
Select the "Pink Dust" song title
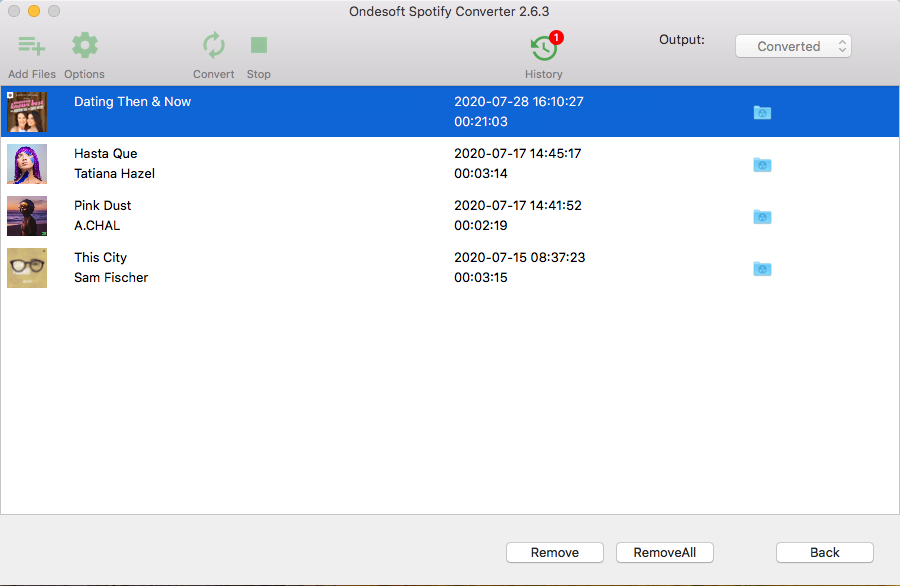(103, 205)
